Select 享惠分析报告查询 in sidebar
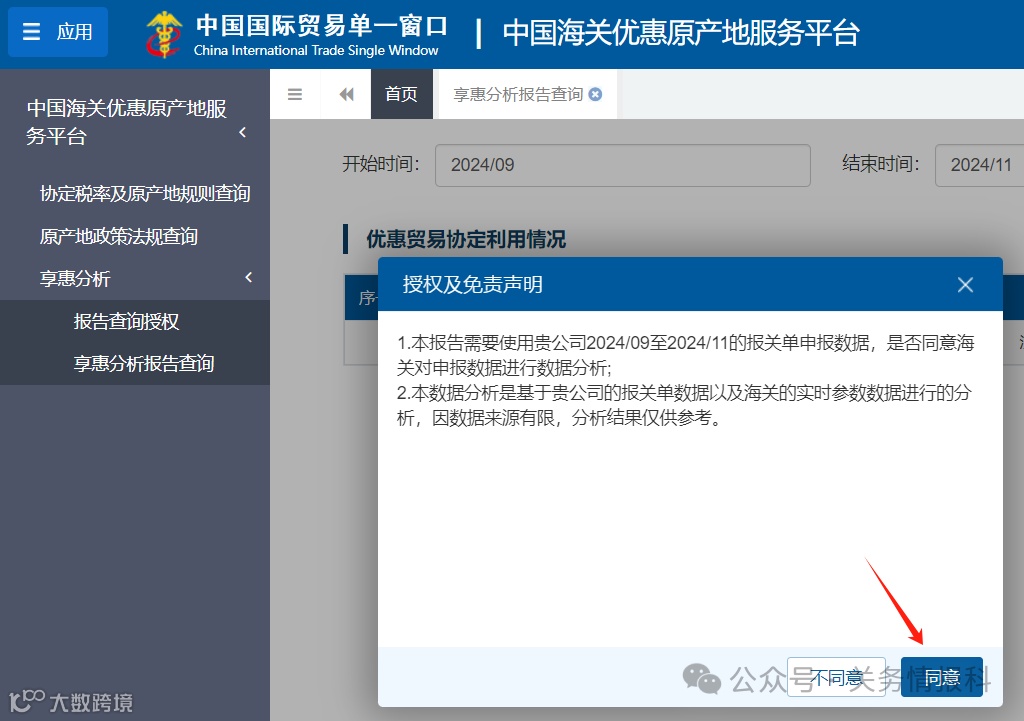This screenshot has height=721, width=1024. [x=144, y=363]
